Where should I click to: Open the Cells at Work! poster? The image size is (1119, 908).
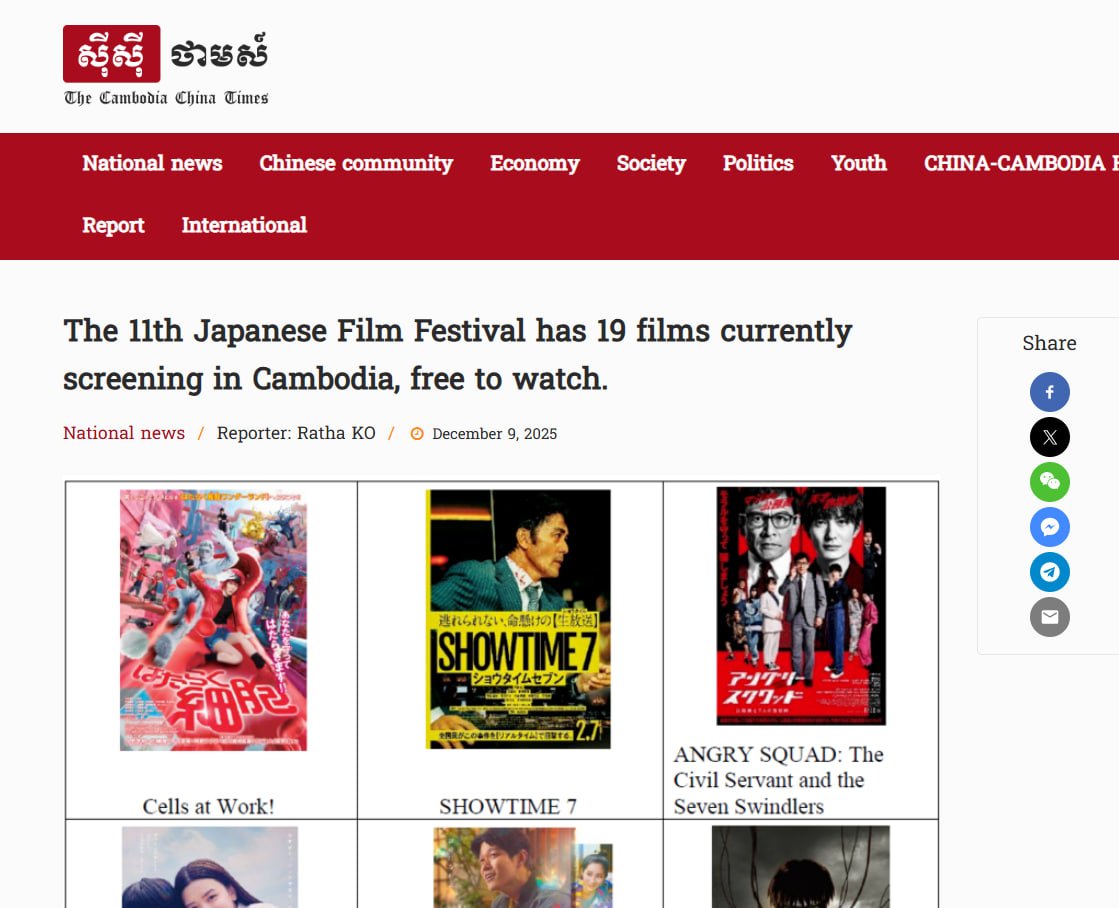point(213,620)
